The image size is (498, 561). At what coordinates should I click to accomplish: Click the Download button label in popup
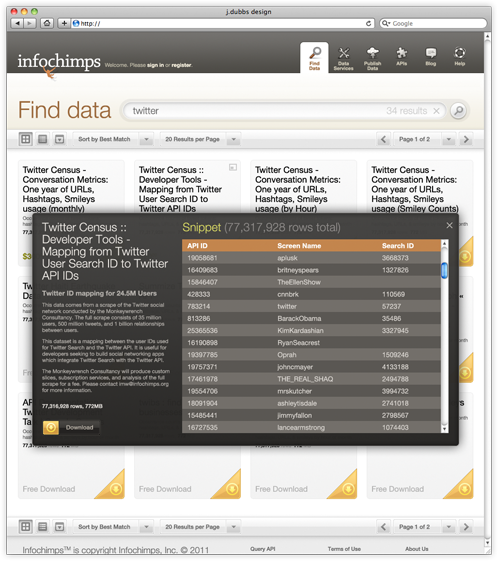[79, 428]
